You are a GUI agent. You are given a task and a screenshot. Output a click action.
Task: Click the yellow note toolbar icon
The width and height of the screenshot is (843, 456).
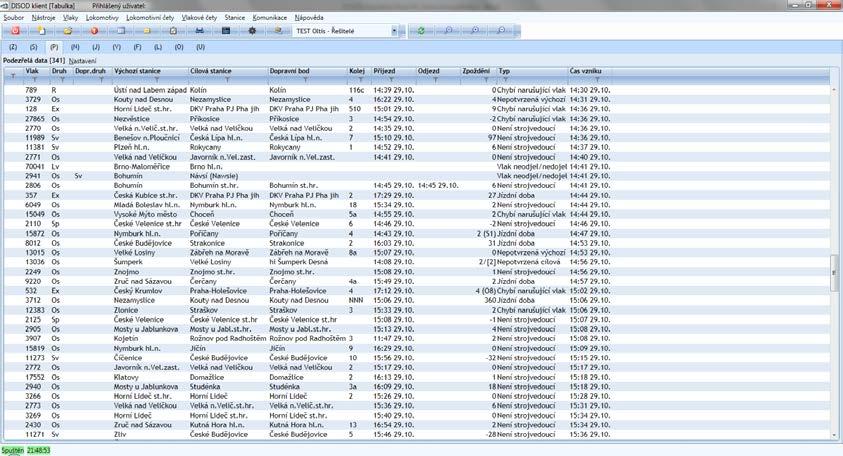(x=147, y=31)
